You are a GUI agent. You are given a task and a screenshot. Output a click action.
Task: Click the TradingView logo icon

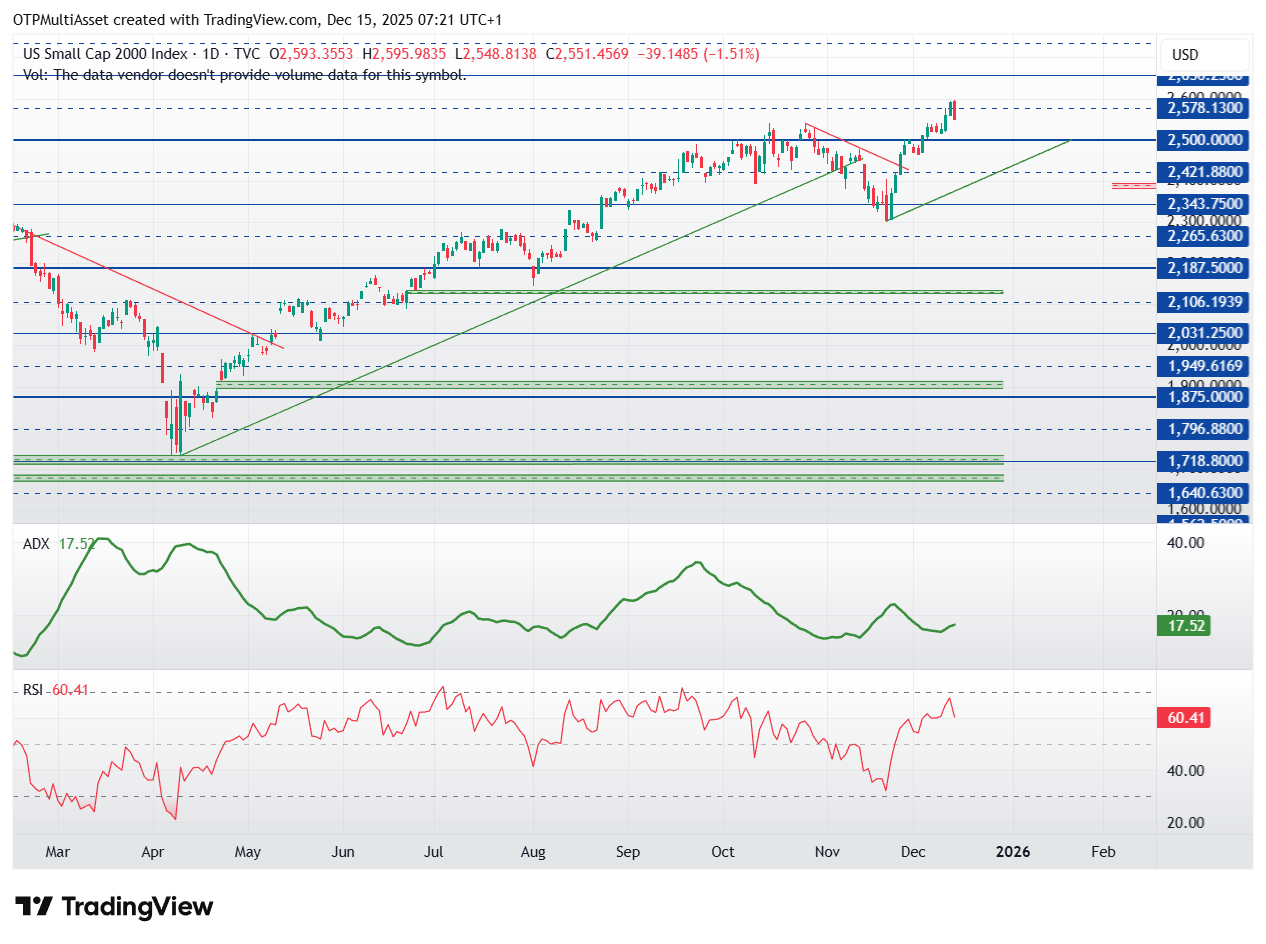pyautogui.click(x=34, y=907)
